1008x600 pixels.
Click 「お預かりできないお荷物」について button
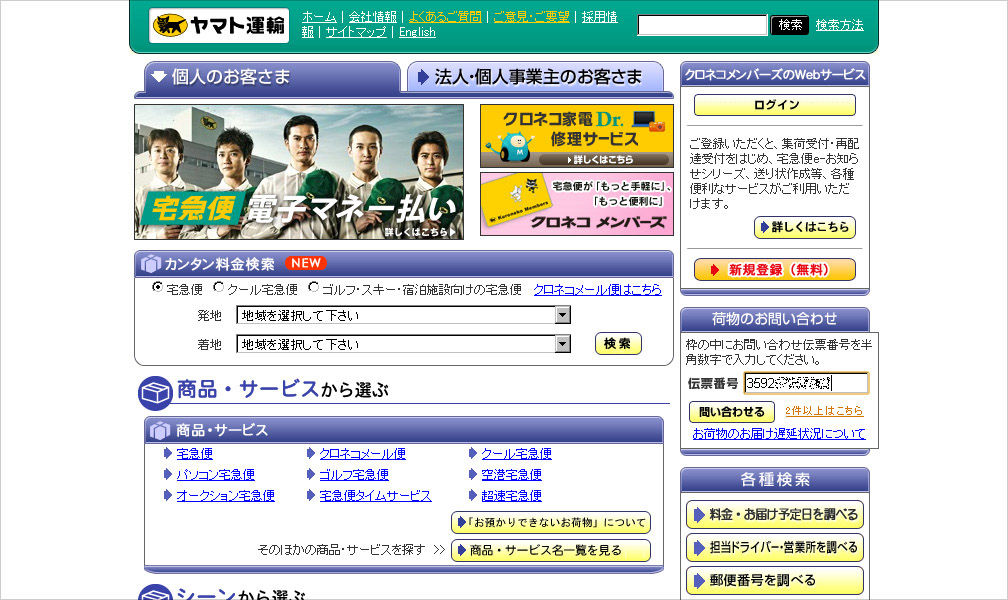tap(551, 522)
